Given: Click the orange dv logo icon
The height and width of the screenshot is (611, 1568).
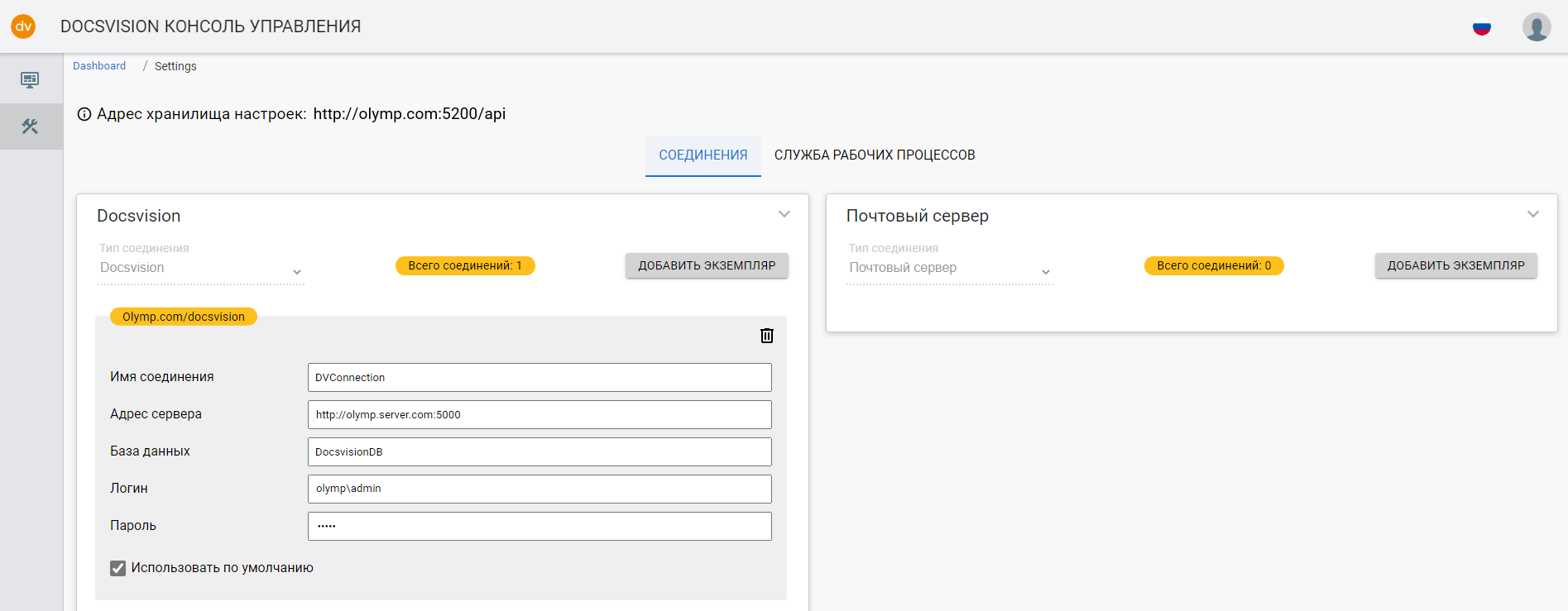Looking at the screenshot, I should [23, 26].
